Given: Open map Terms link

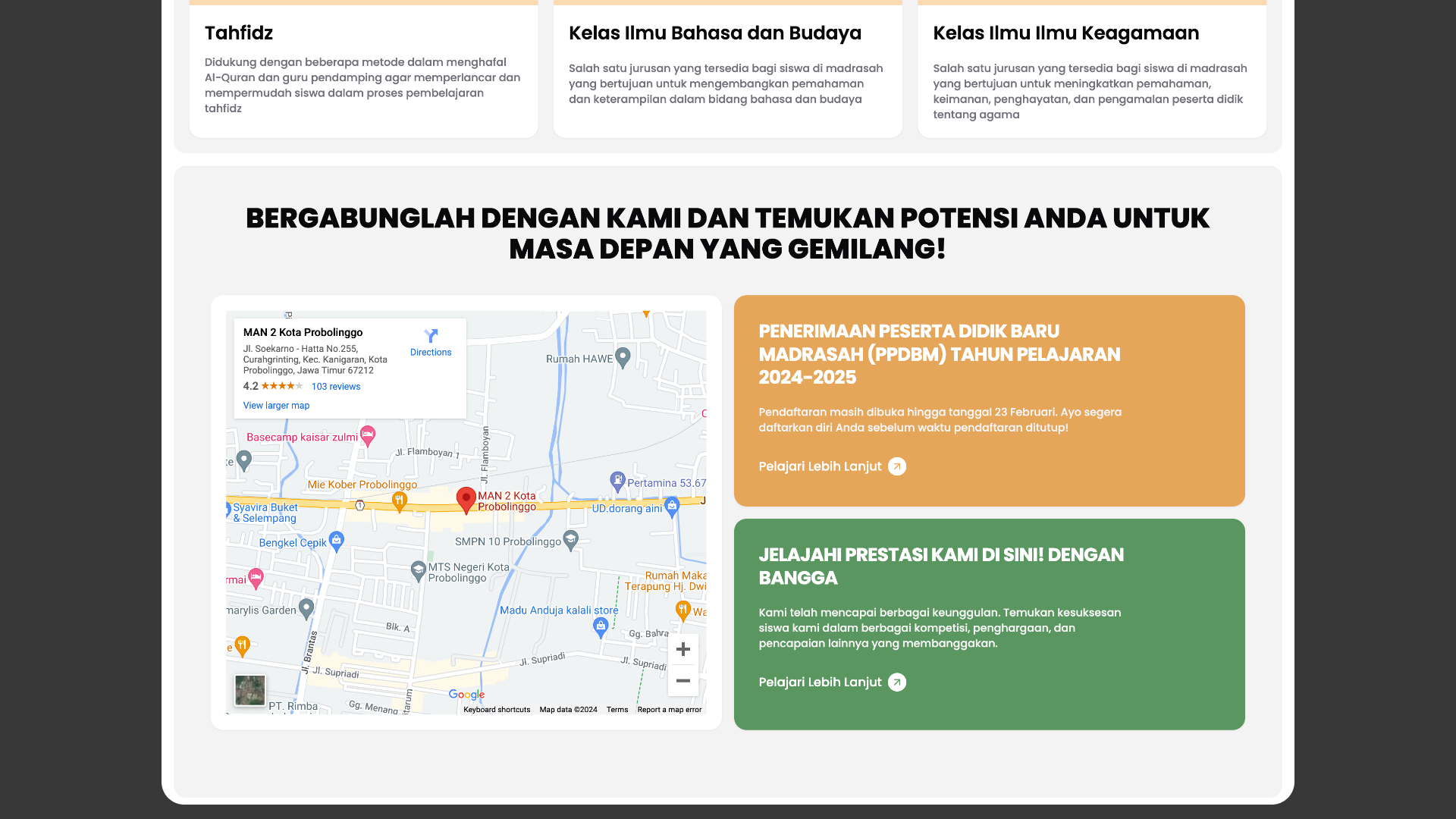Looking at the screenshot, I should [617, 710].
